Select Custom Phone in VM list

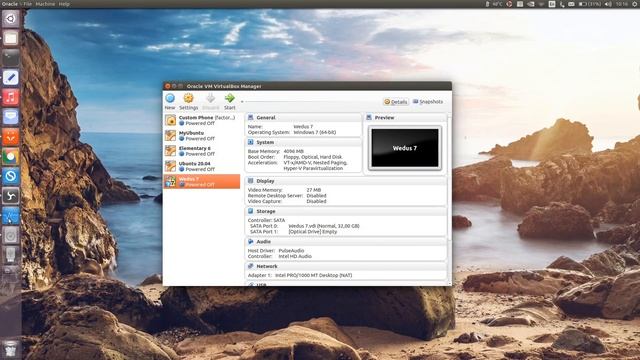pos(202,120)
